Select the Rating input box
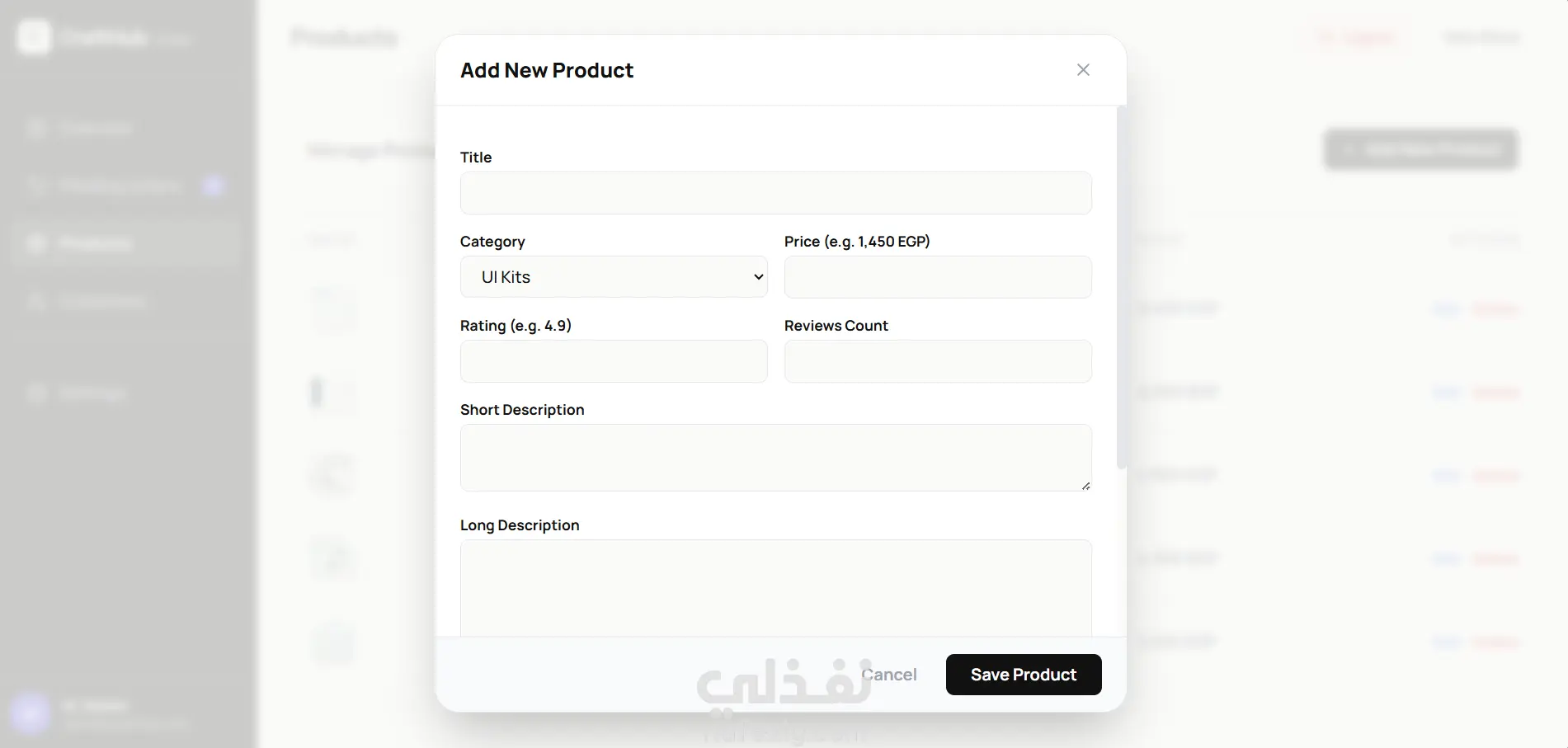 point(614,361)
